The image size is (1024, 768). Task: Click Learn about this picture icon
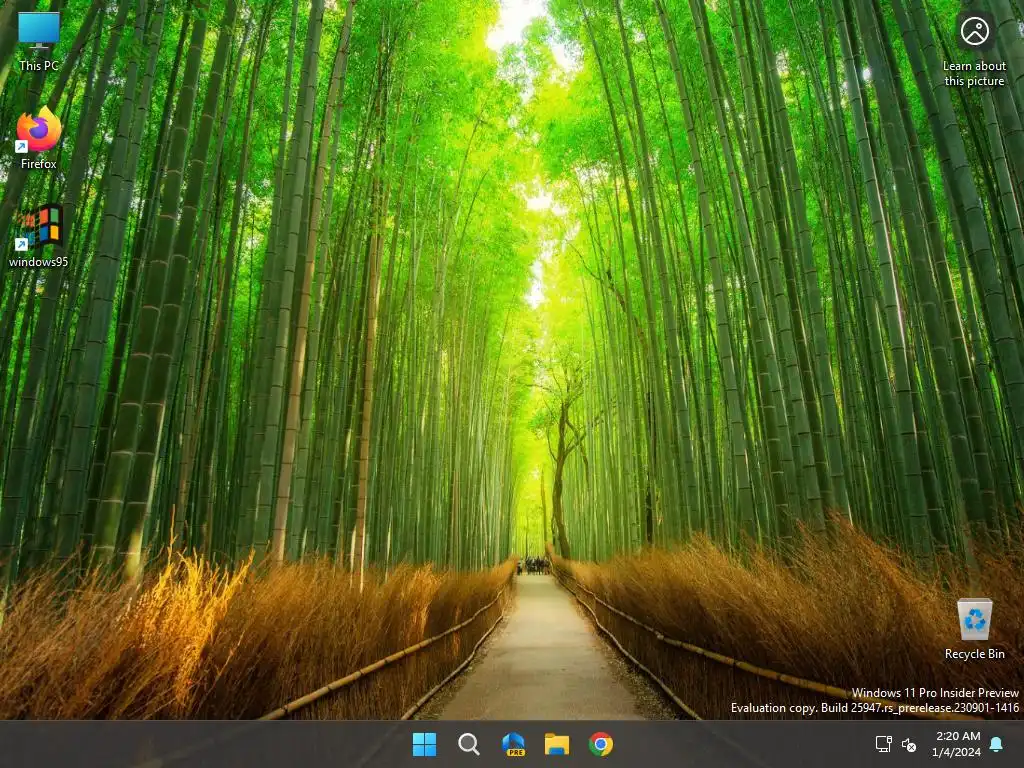(974, 50)
